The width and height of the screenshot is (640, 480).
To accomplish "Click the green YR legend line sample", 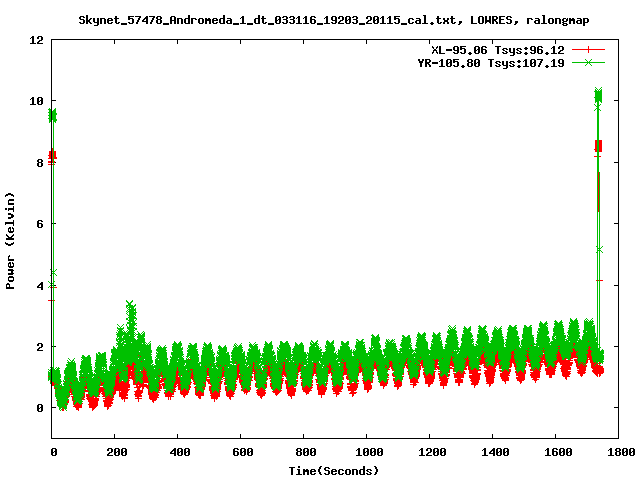I will (x=588, y=62).
